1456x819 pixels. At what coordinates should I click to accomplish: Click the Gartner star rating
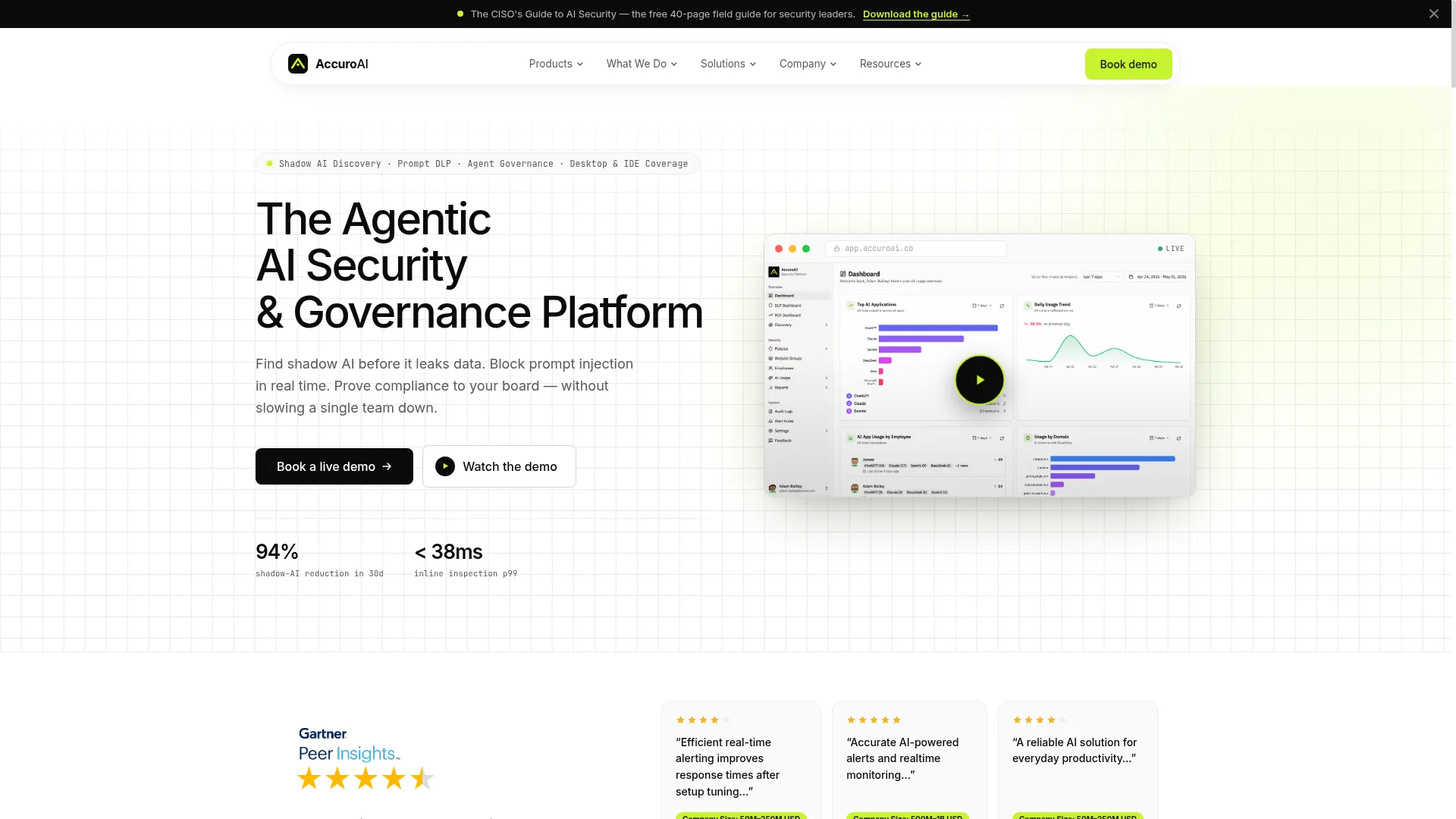pos(366,778)
